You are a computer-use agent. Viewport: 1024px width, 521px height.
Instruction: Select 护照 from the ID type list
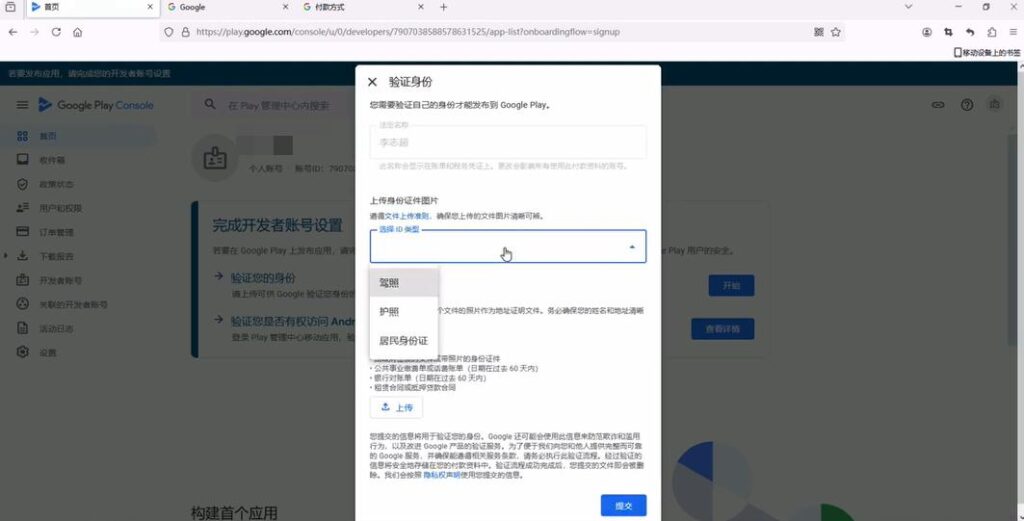pos(389,312)
